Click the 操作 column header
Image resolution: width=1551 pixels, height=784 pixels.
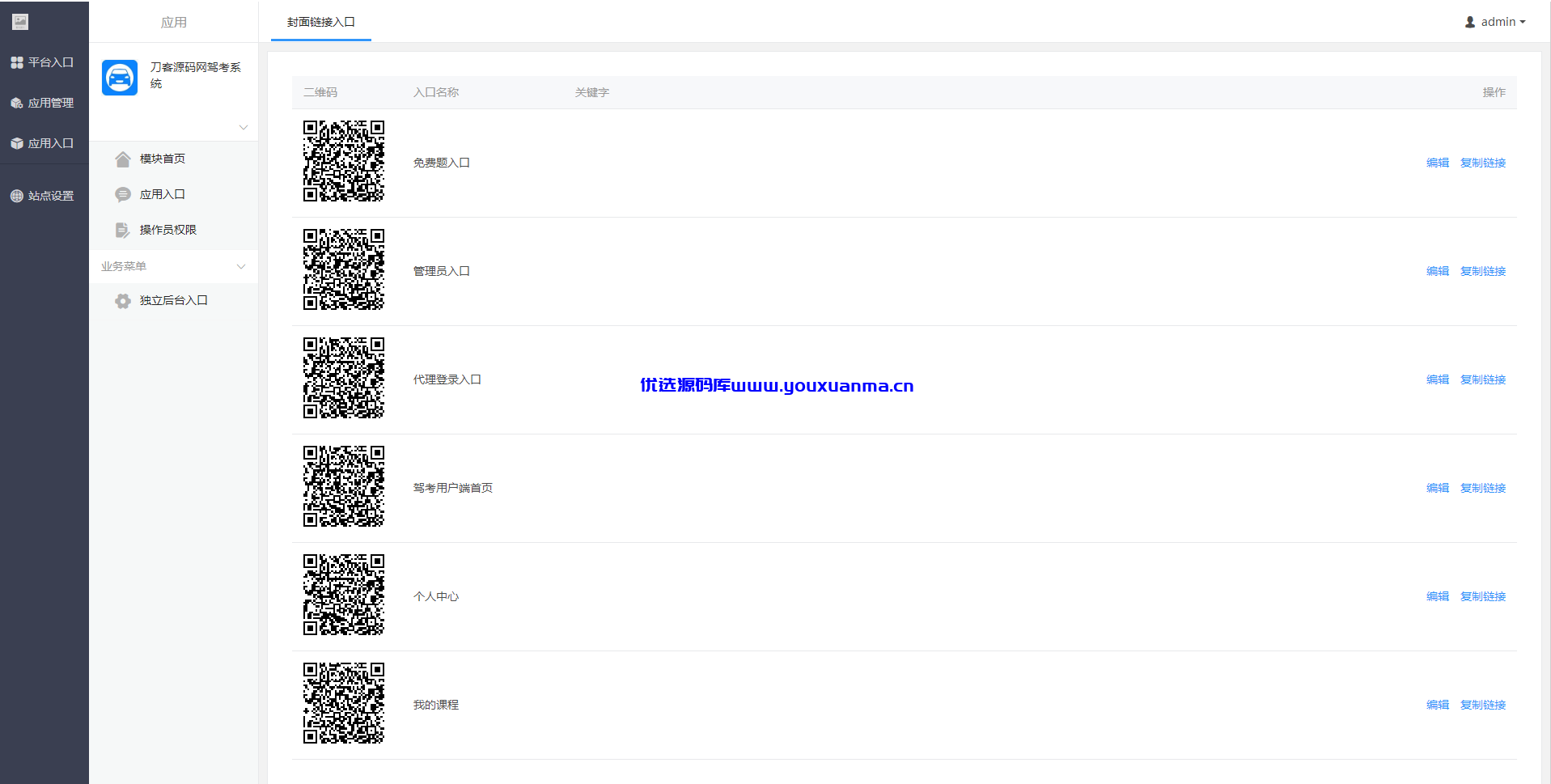click(x=1494, y=92)
